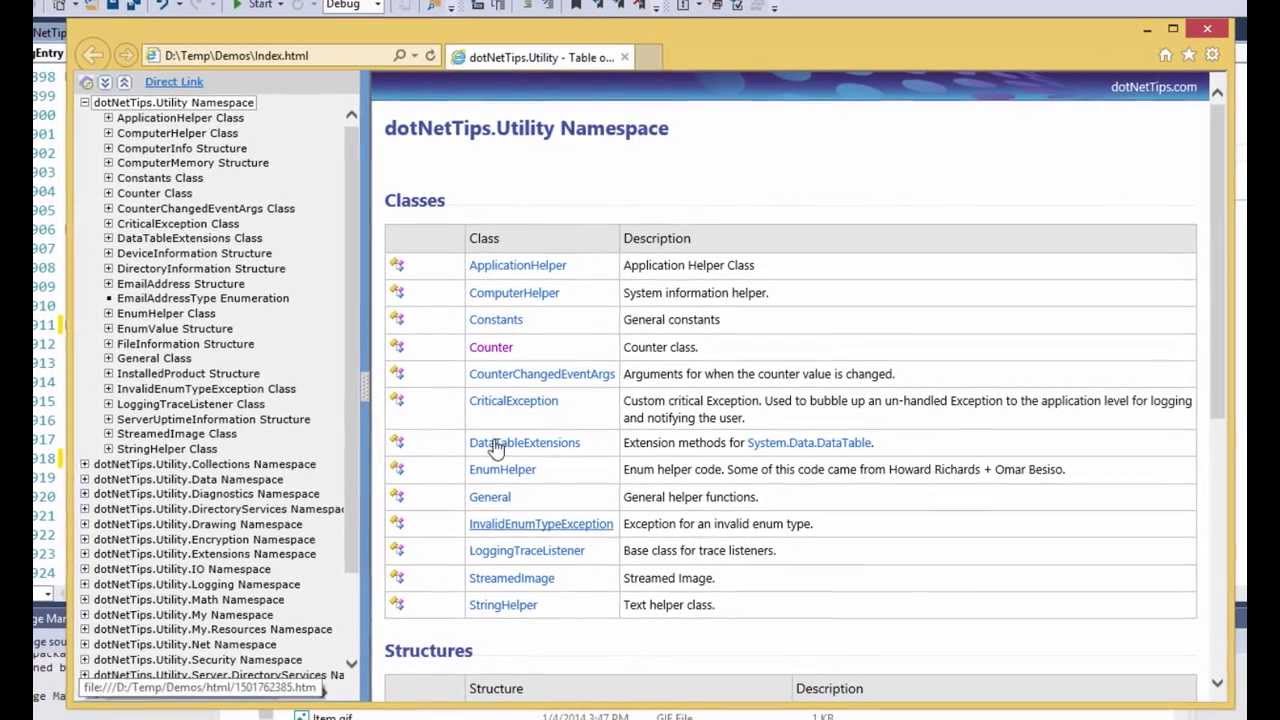Image resolution: width=1280 pixels, height=720 pixels.
Task: Expand the dotNetTips.Utility.Data Namespace node
Action: (85, 479)
